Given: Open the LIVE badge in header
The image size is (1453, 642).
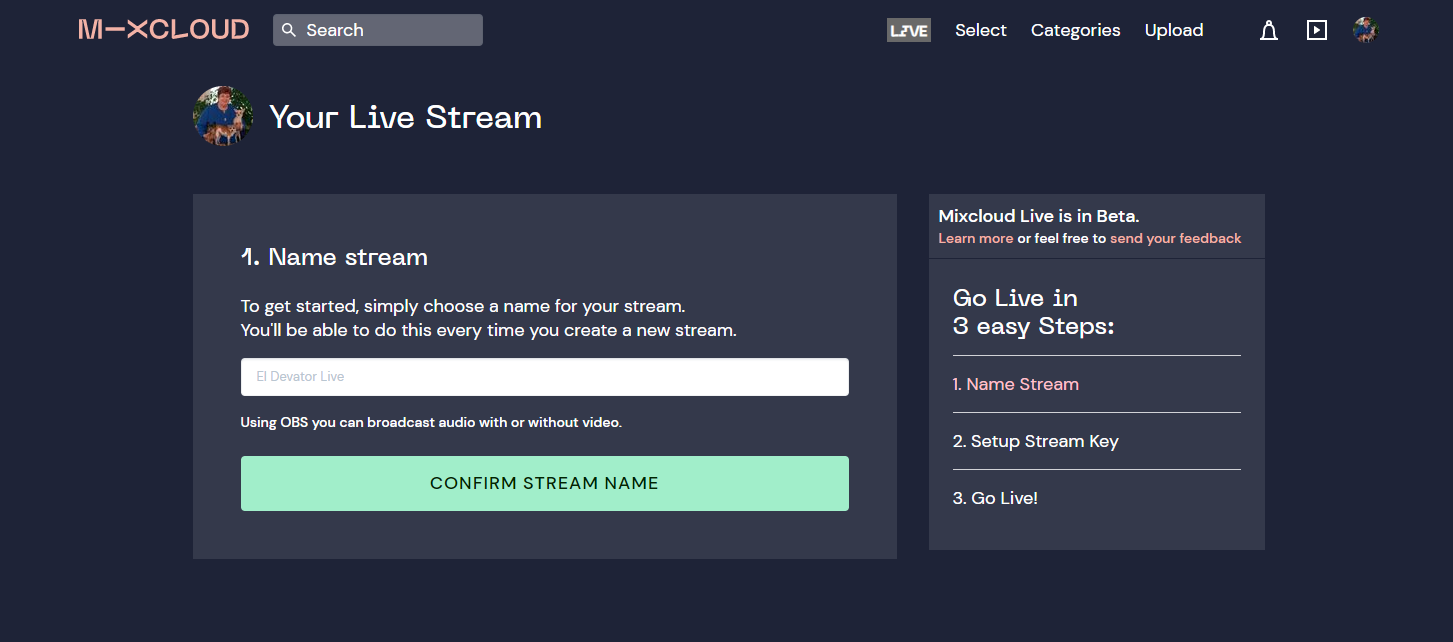Looking at the screenshot, I should pyautogui.click(x=909, y=31).
